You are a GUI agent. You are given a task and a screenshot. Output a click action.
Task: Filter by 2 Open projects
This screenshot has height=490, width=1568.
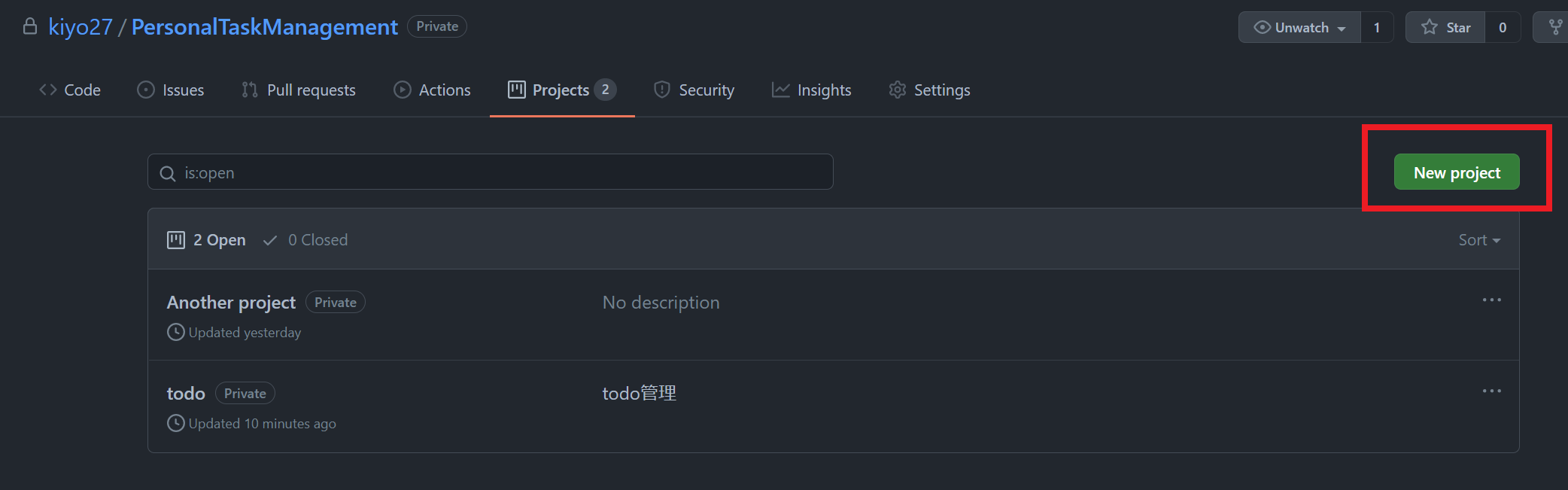point(206,240)
